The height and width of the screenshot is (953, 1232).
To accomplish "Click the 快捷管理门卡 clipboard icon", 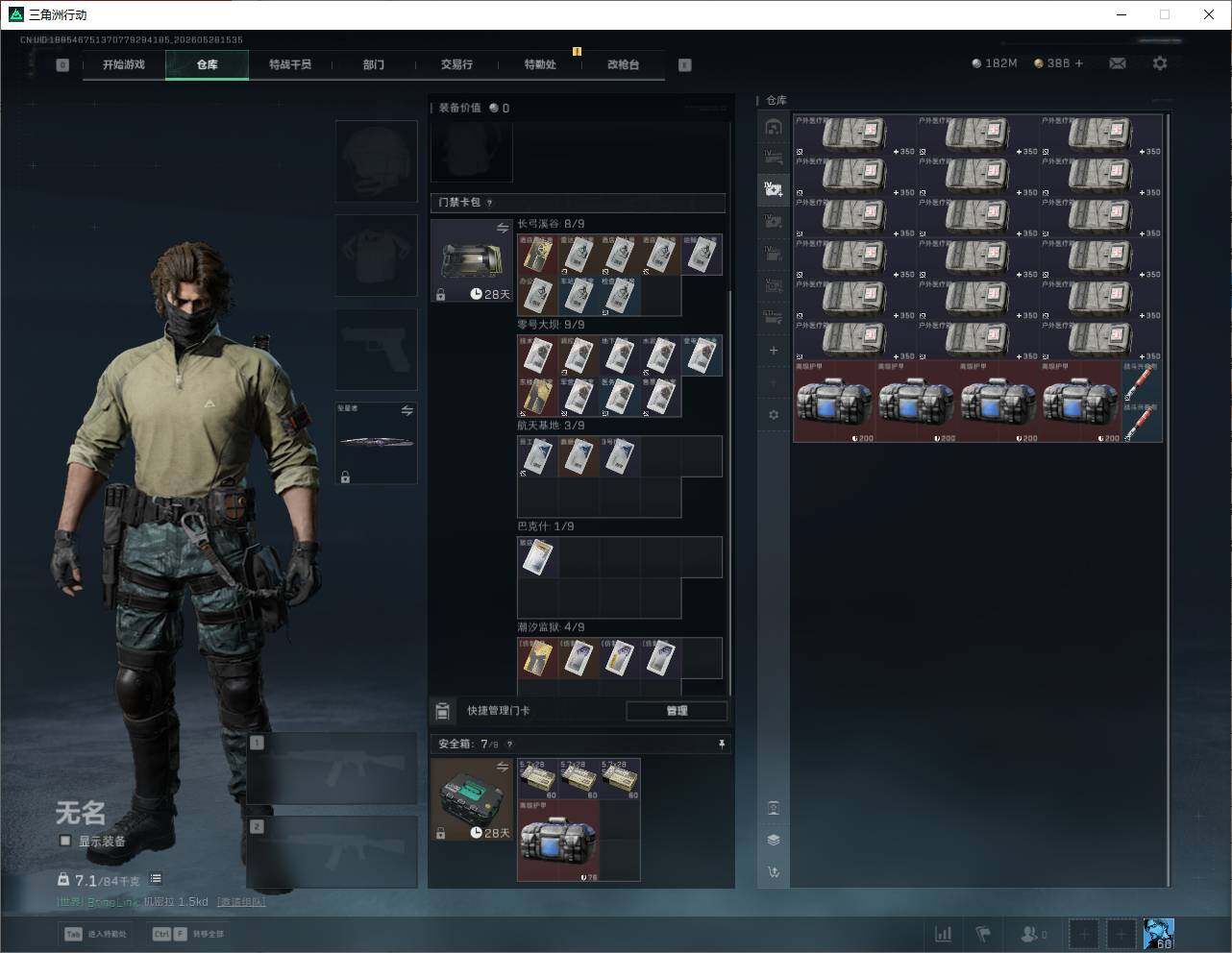I will (x=442, y=711).
